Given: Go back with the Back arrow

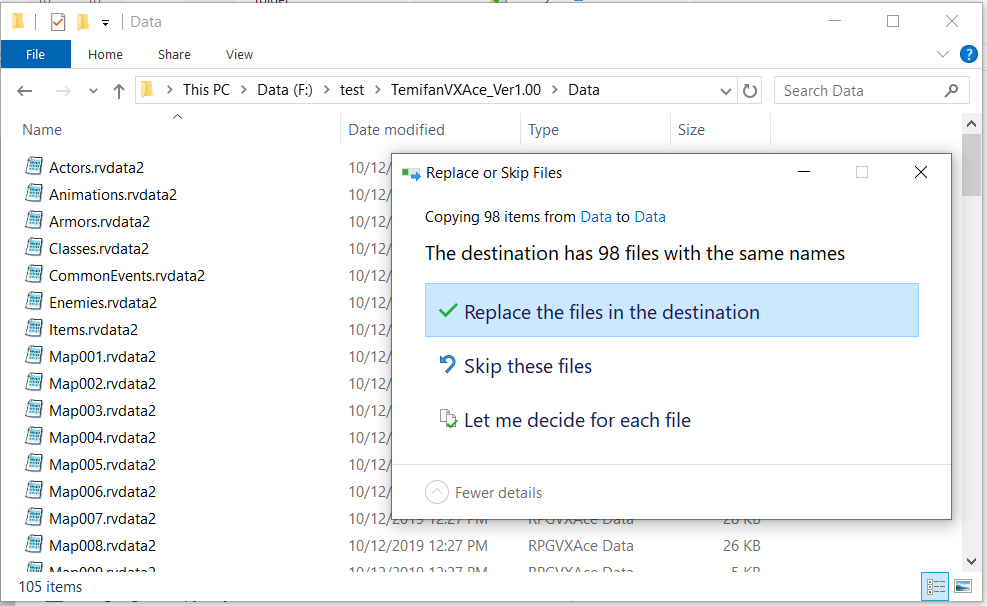Looking at the screenshot, I should coord(25,91).
